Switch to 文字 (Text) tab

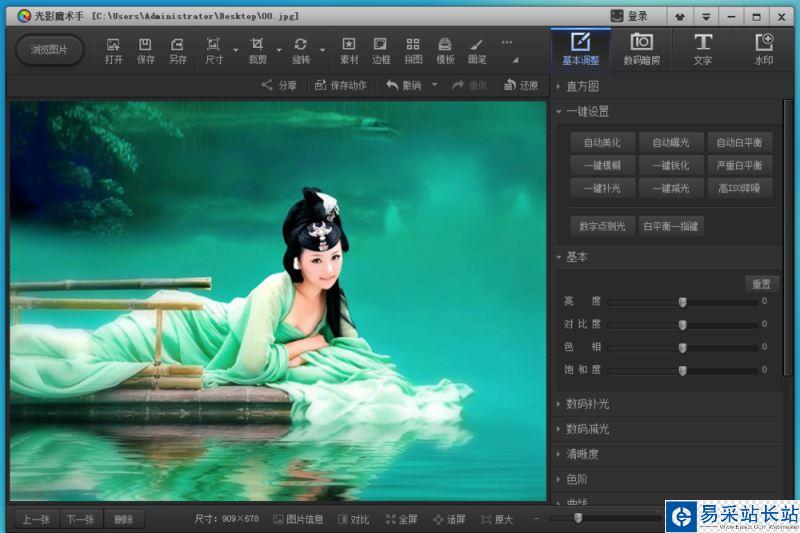(703, 49)
